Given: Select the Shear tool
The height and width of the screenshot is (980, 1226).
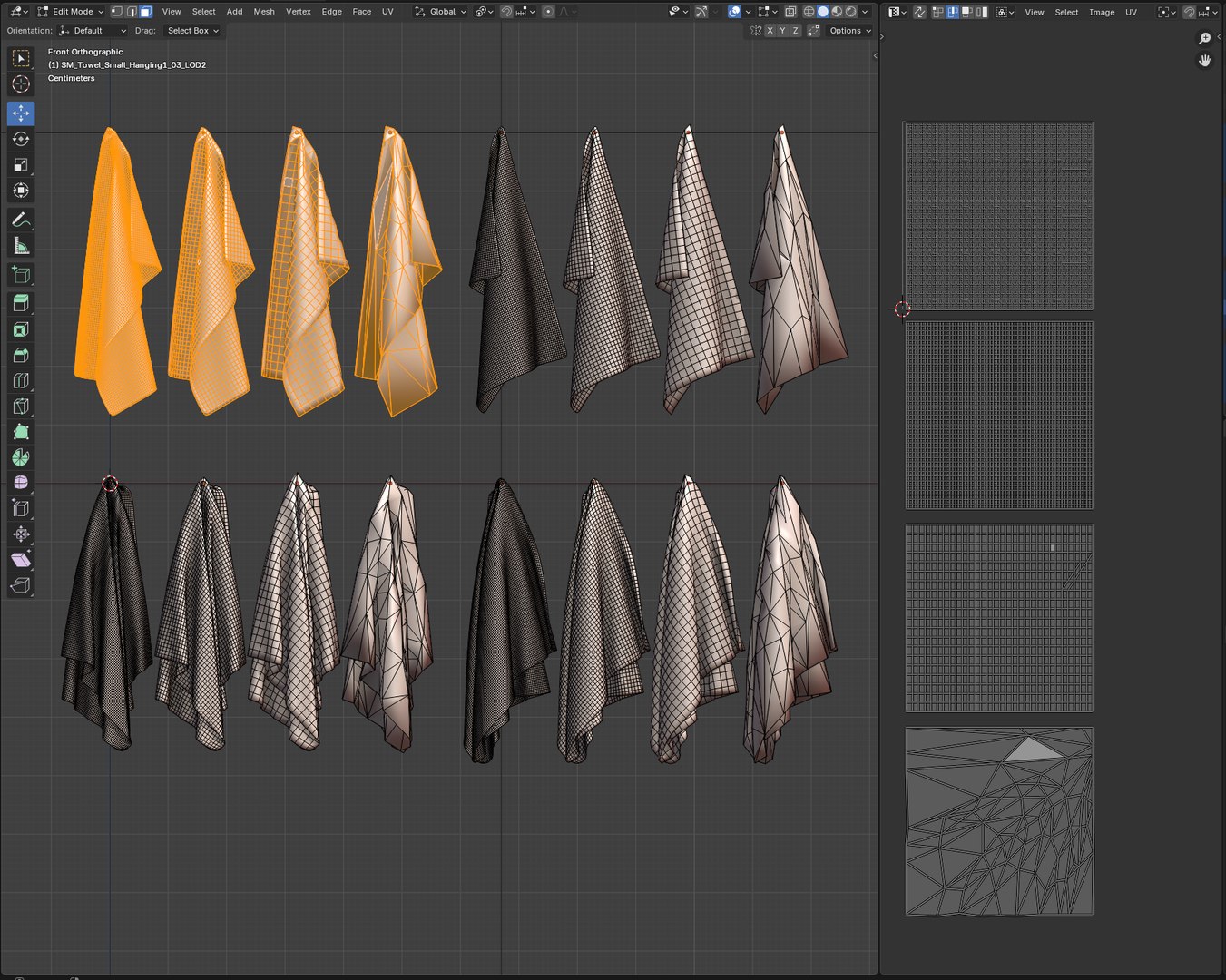Looking at the screenshot, I should pyautogui.click(x=21, y=560).
